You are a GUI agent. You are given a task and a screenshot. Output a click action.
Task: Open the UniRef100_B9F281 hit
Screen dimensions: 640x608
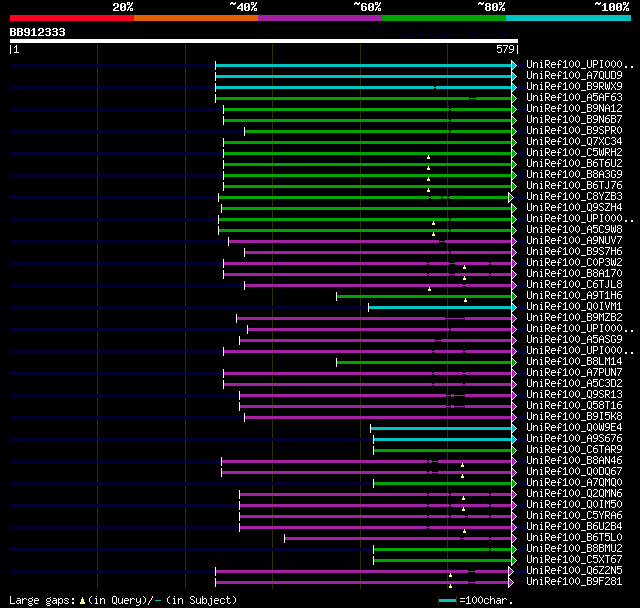[x=574, y=582]
